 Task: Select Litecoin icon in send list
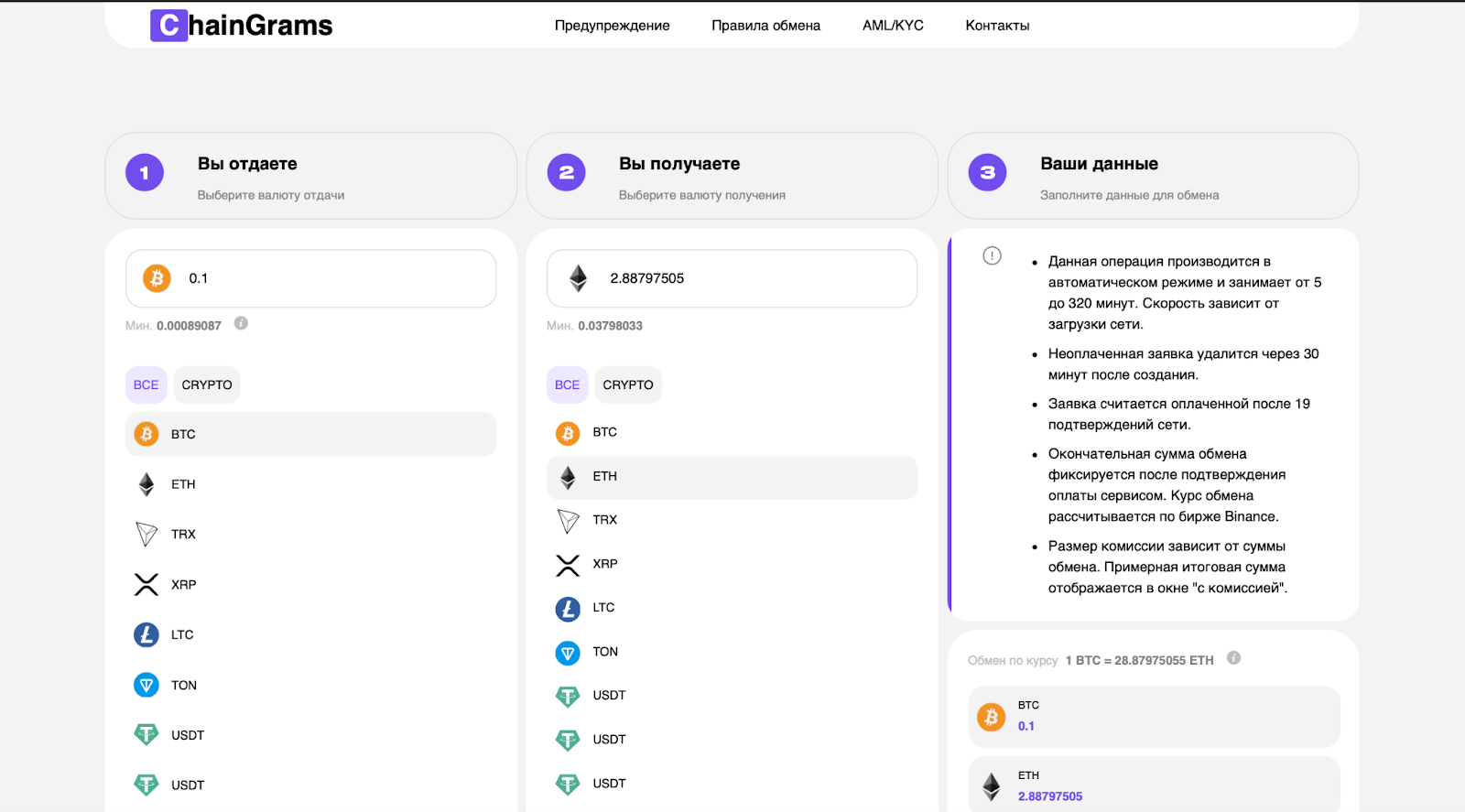tap(146, 634)
